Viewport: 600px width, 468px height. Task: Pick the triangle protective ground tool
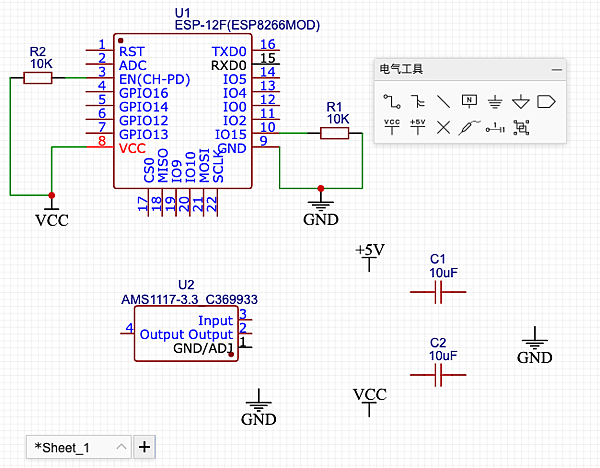pyautogui.click(x=520, y=101)
